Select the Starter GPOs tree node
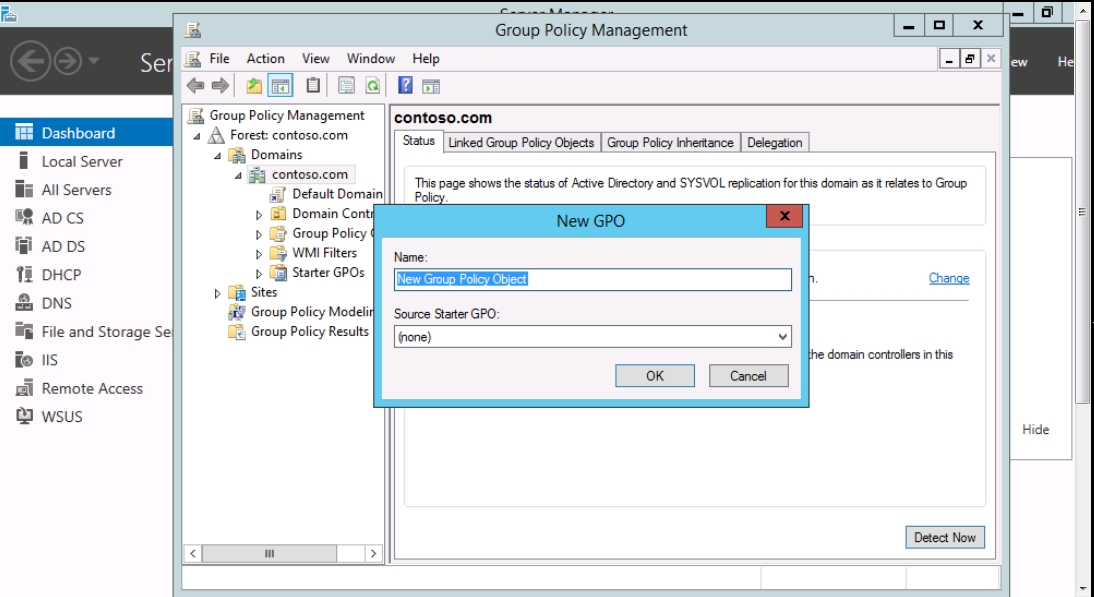 [x=328, y=272]
